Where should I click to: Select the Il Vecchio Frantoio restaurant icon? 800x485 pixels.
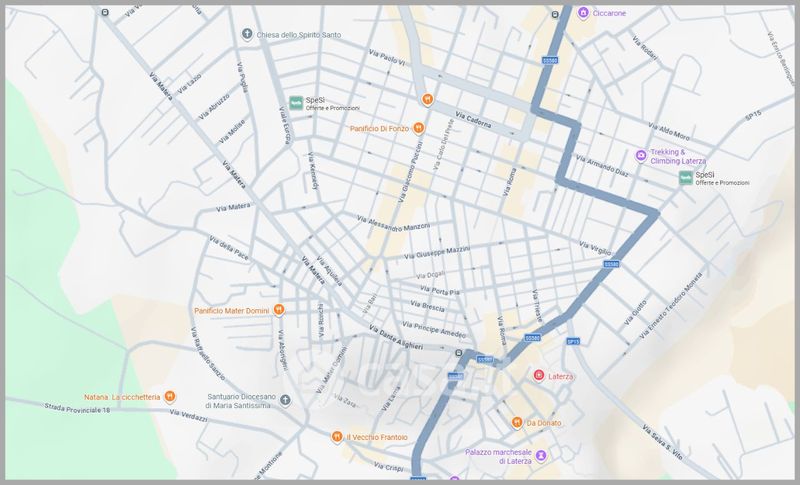[x=337, y=437]
